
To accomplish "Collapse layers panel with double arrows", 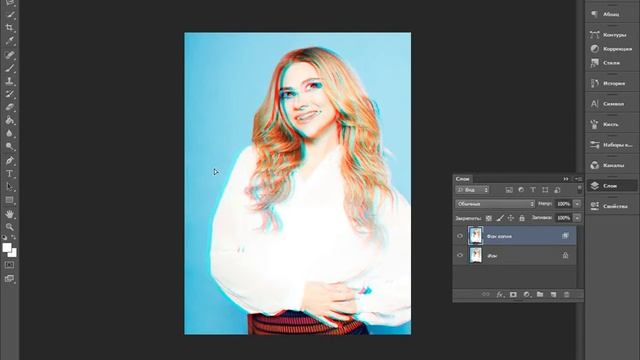I will pyautogui.click(x=566, y=179).
